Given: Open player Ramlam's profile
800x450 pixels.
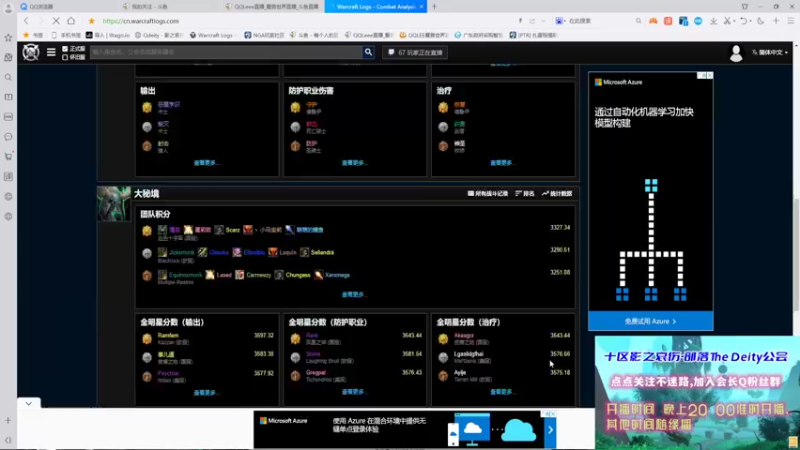Looking at the screenshot, I should tap(168, 335).
